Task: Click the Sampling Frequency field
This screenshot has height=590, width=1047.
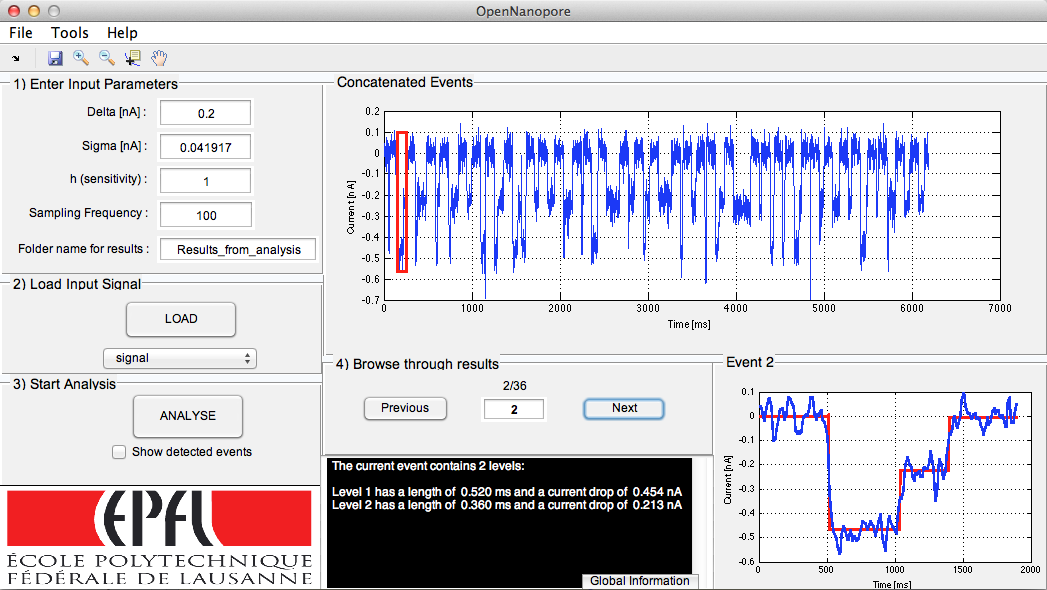Action: point(206,215)
